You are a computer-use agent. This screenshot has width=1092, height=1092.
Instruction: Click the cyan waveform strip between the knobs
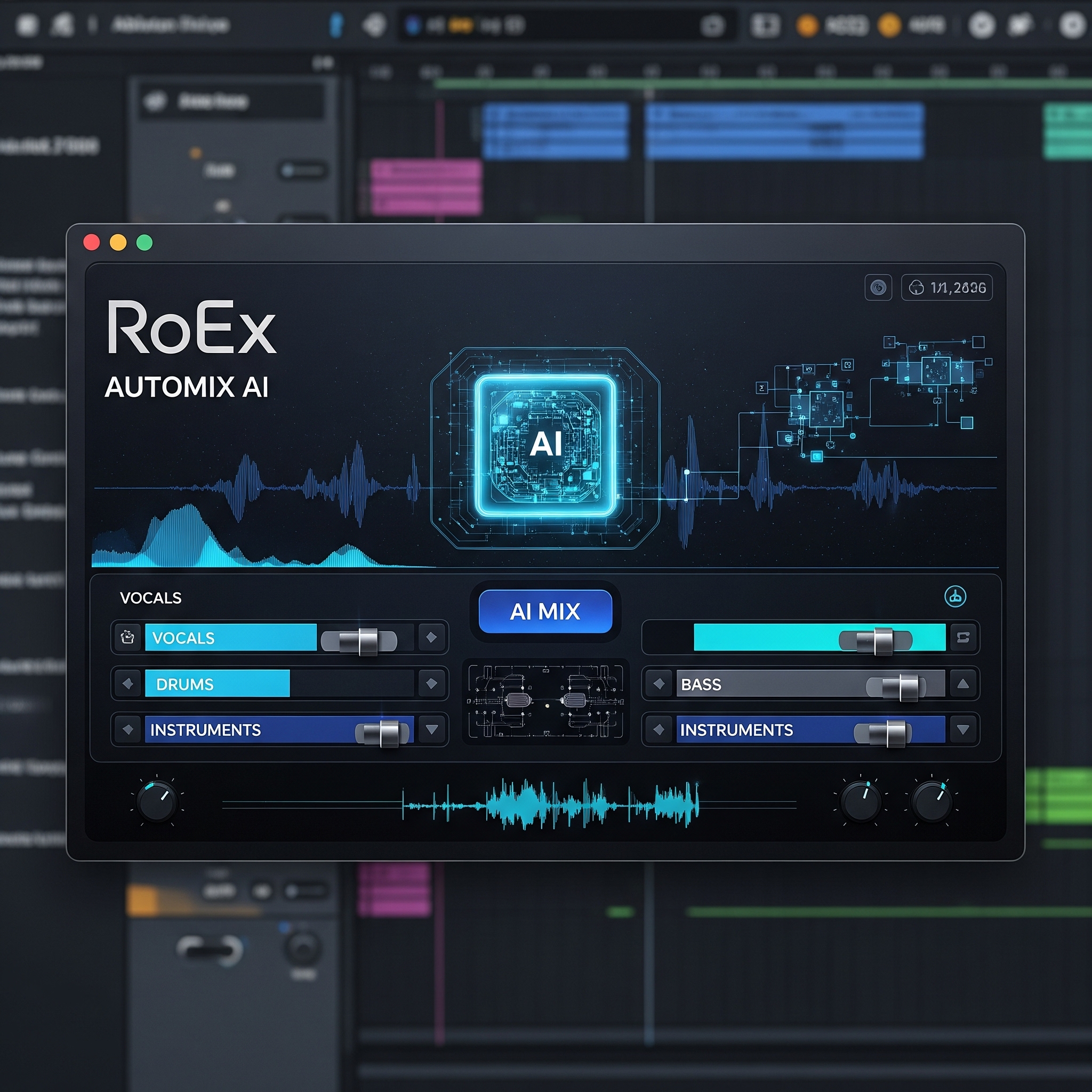click(x=551, y=804)
